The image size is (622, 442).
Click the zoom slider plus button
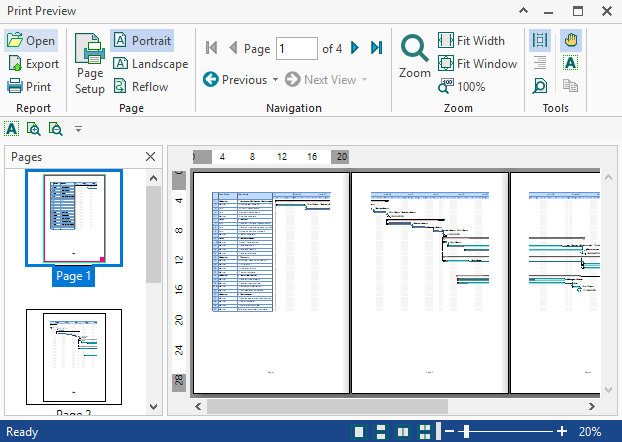[x=562, y=431]
